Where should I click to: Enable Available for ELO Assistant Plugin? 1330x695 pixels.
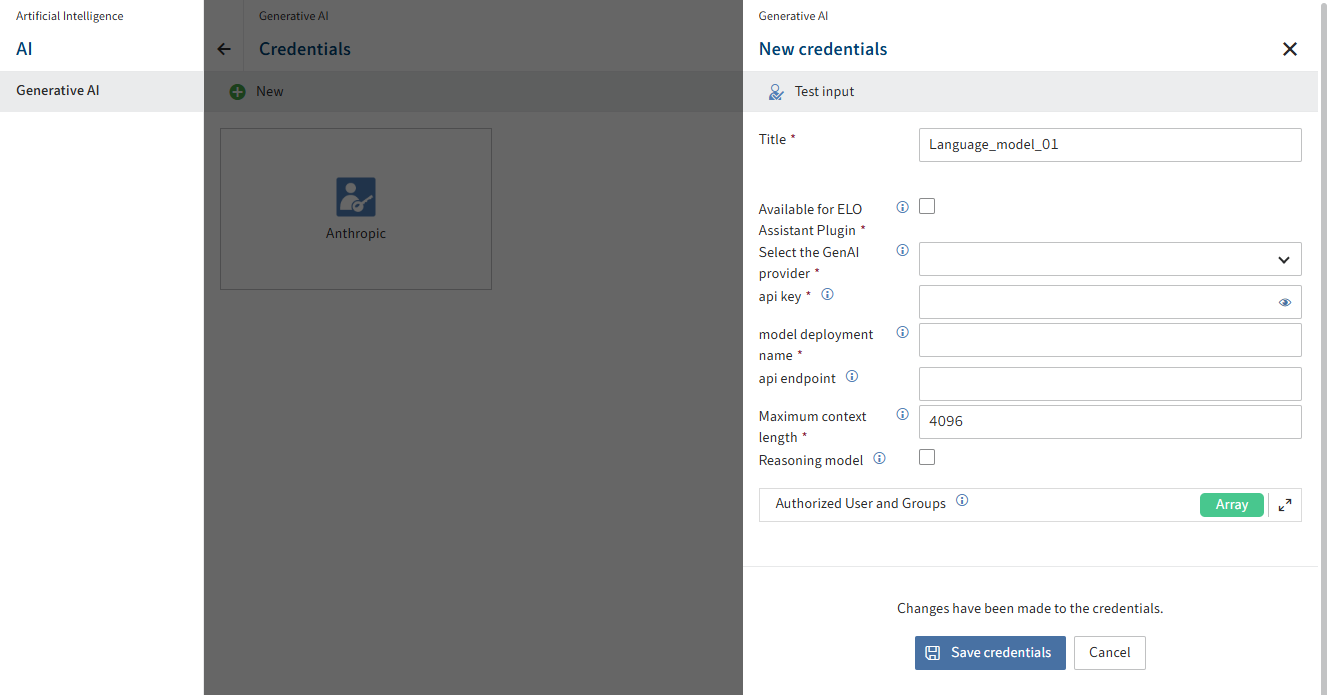[927, 205]
